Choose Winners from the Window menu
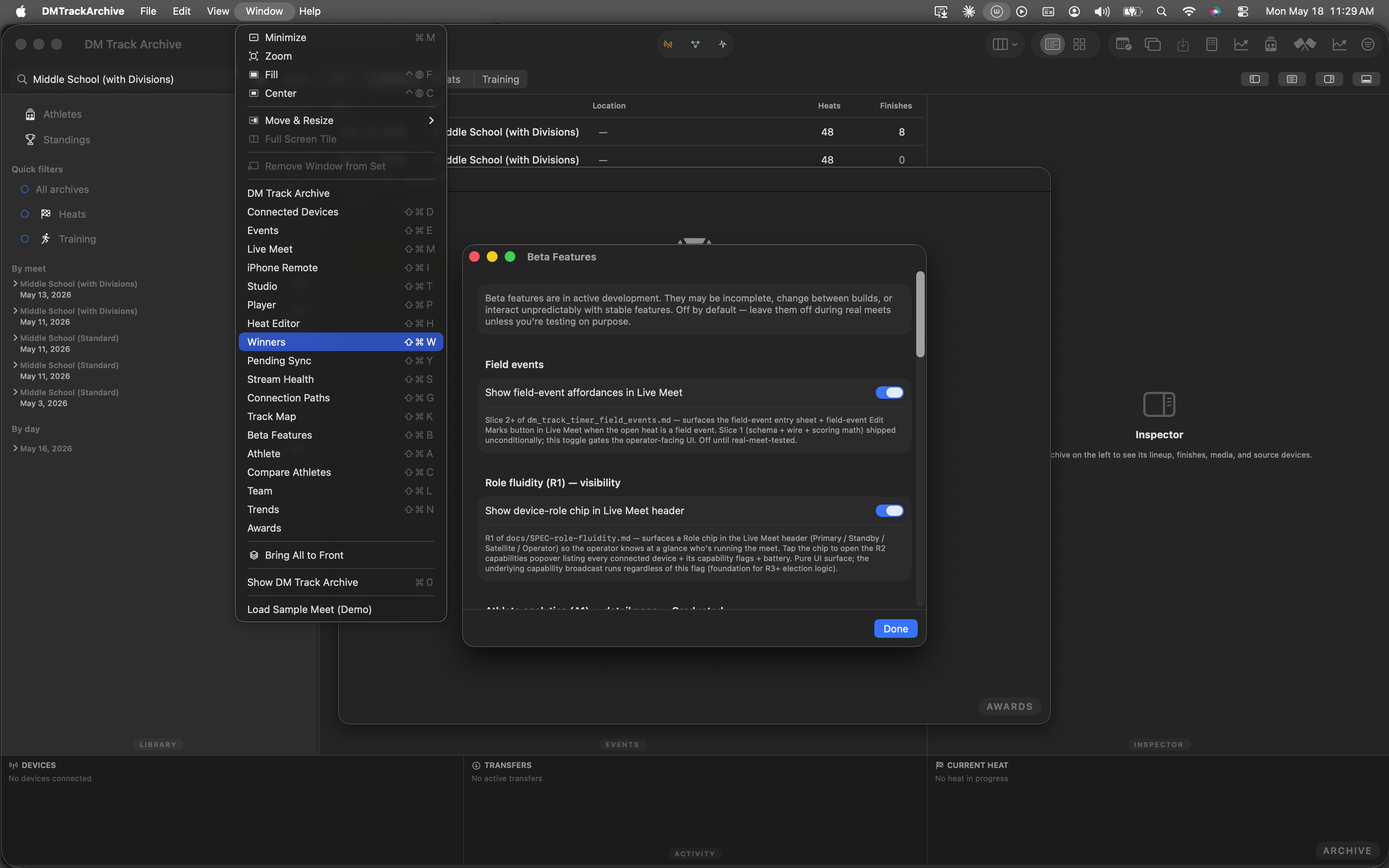Viewport: 1389px width, 868px height. (x=341, y=342)
